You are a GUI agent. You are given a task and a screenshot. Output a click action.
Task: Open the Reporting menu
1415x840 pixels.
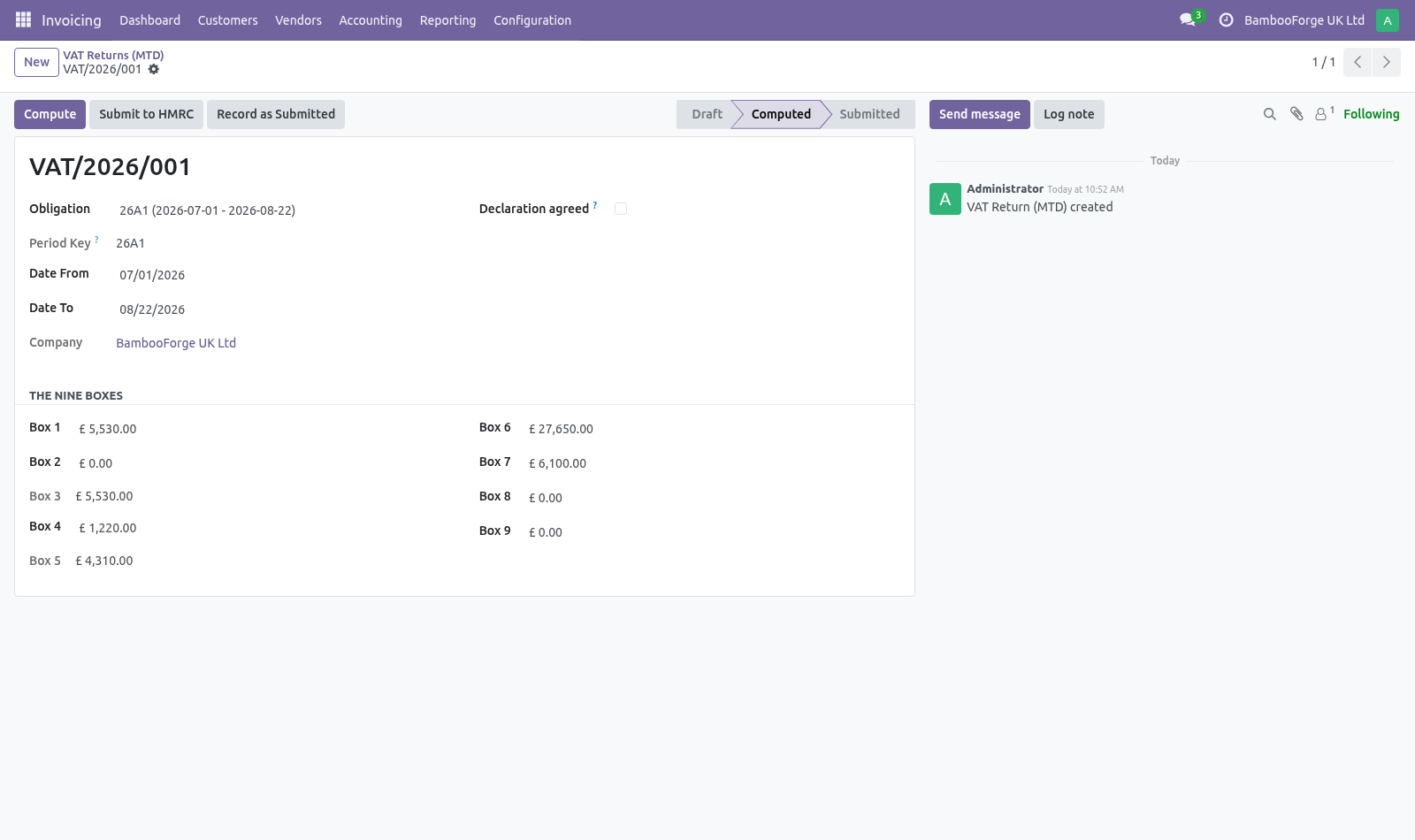pyautogui.click(x=447, y=19)
